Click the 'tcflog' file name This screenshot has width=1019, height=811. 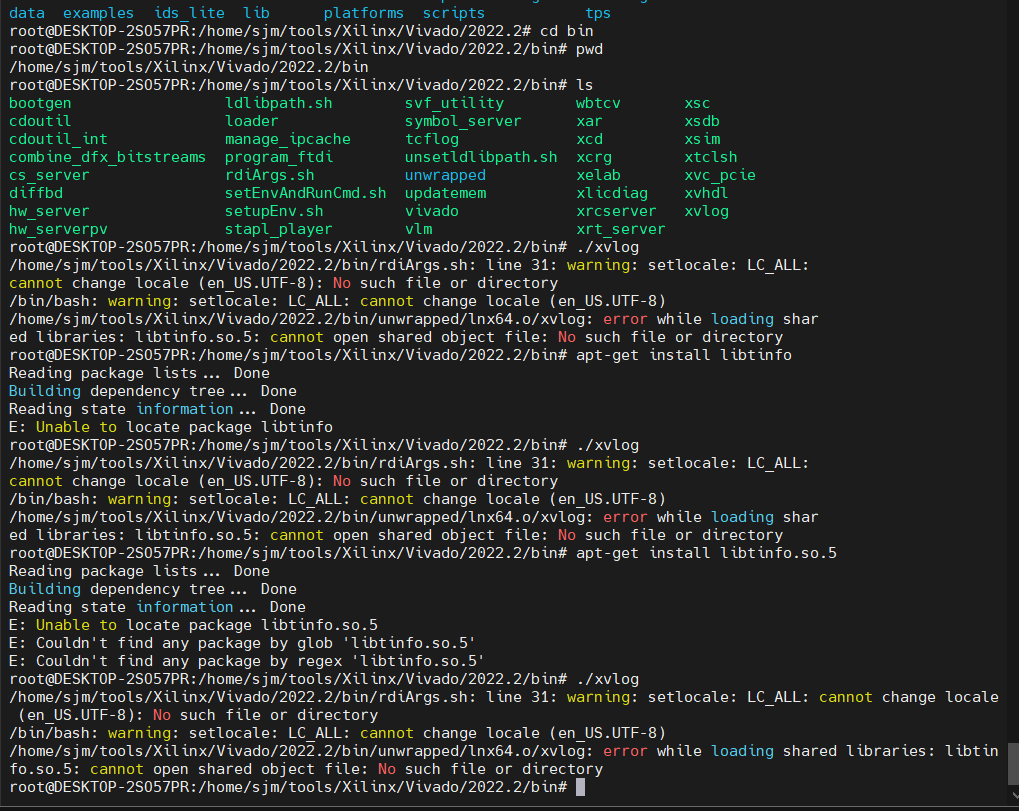tap(432, 139)
